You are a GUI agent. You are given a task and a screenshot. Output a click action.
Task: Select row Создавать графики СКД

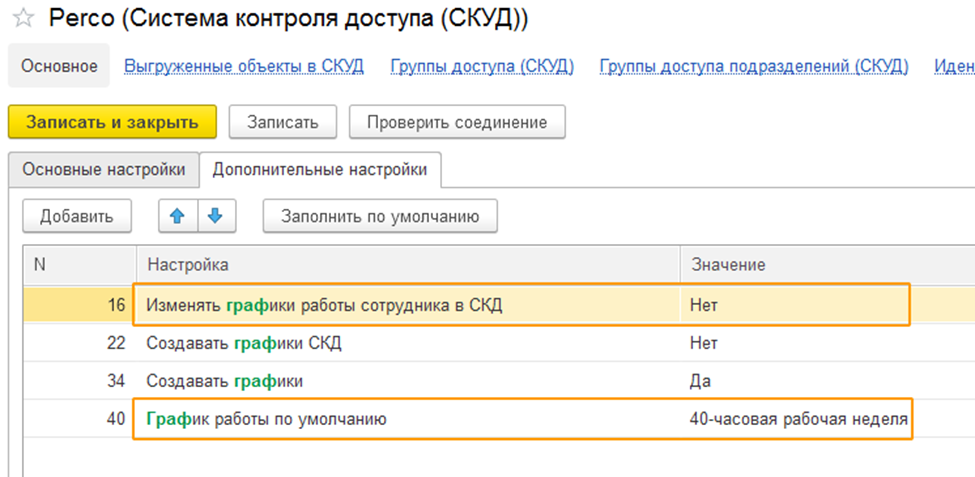244,343
